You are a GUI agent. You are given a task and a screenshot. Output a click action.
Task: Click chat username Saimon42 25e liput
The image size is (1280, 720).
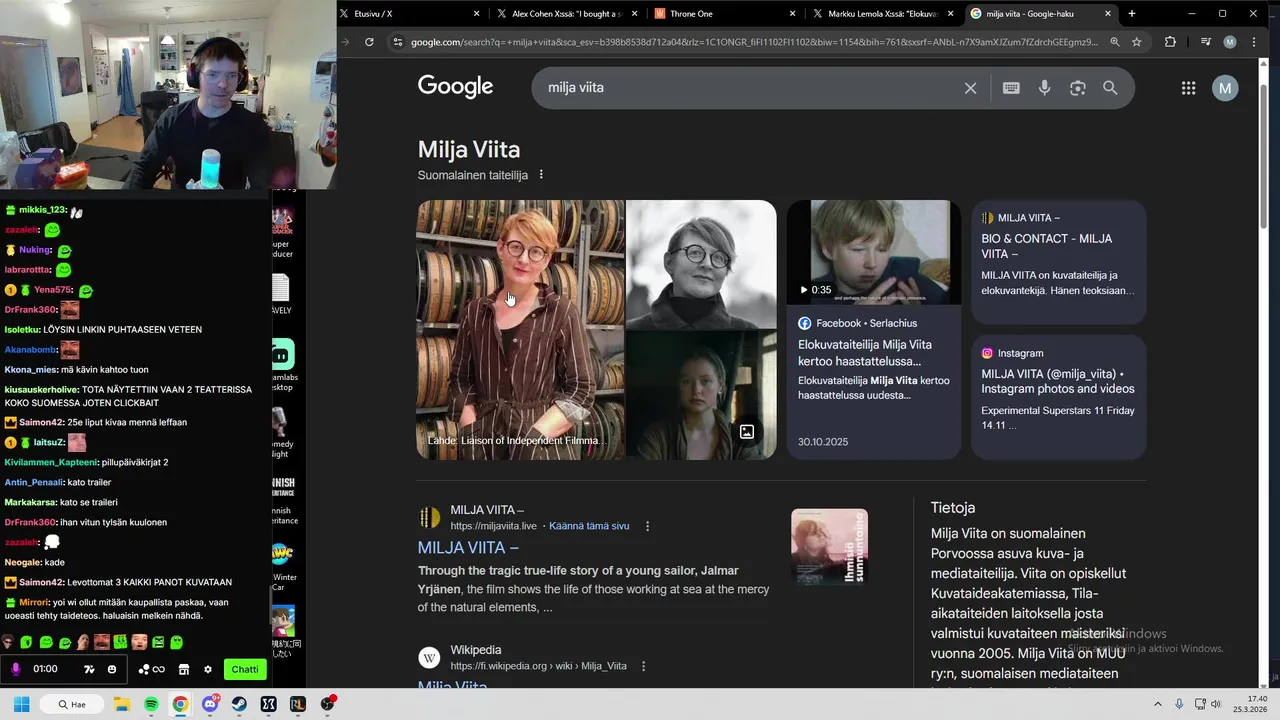42,422
